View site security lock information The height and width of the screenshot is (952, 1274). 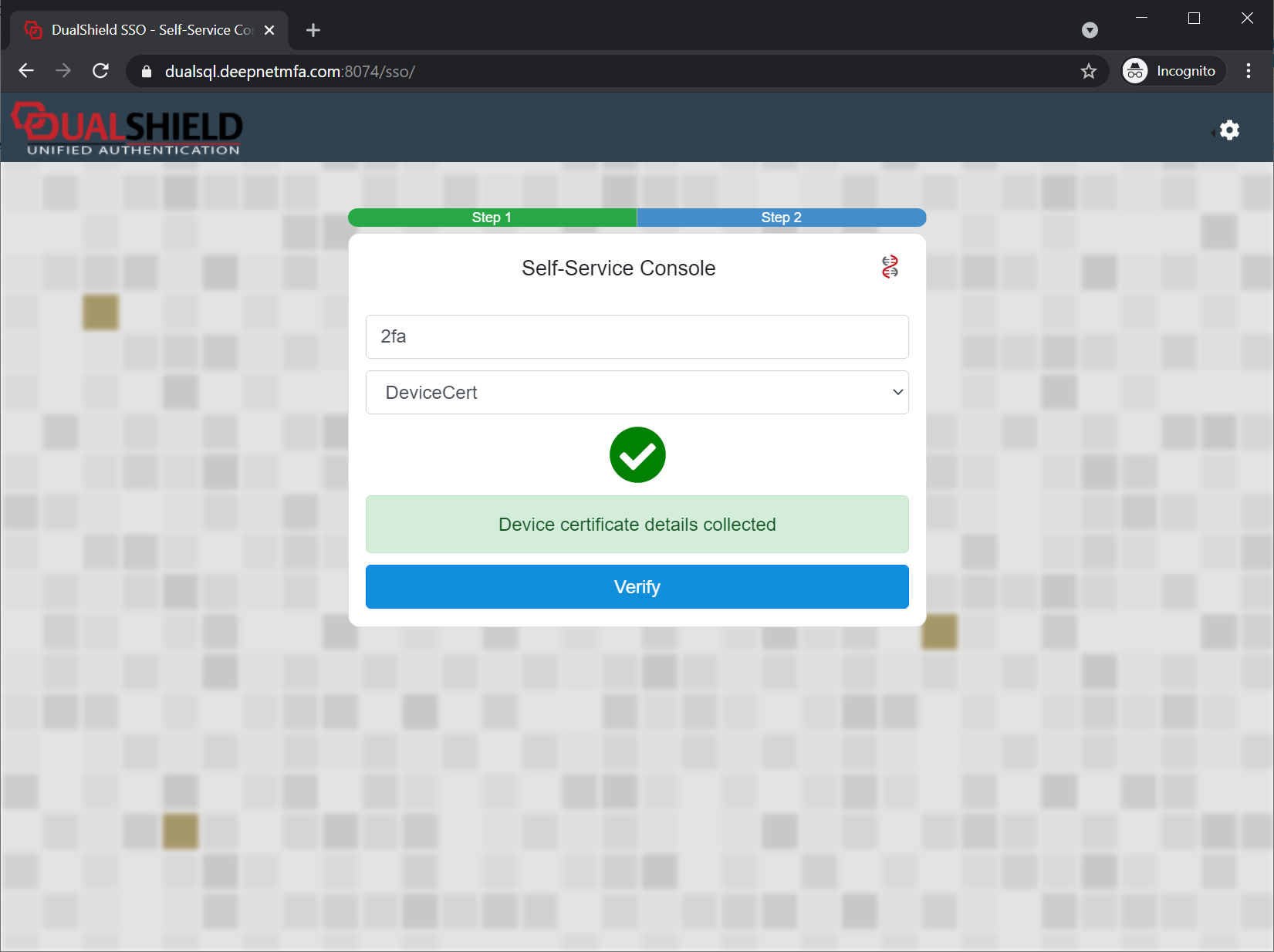pos(147,72)
